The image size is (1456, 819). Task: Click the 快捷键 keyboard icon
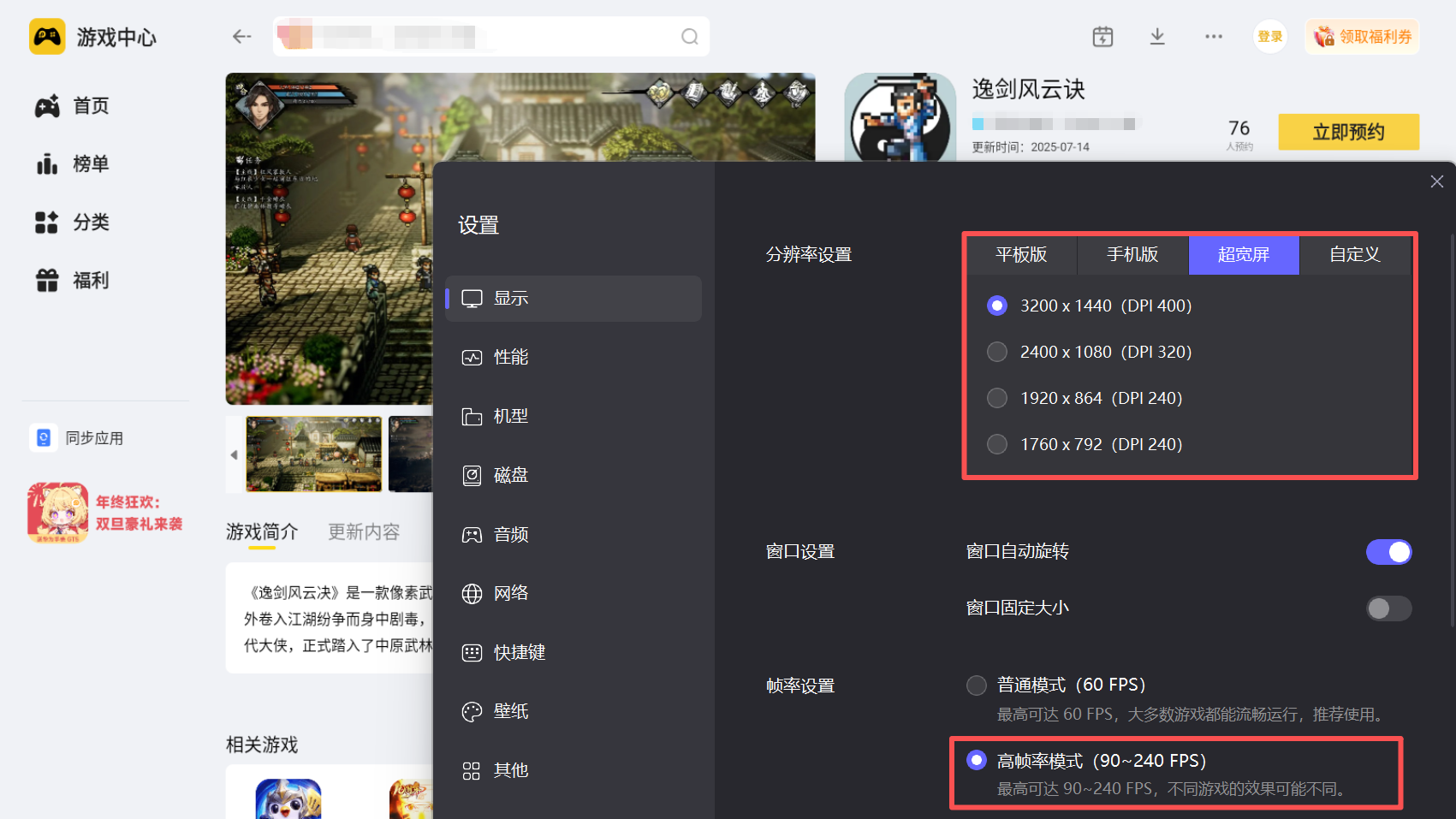pos(472,653)
